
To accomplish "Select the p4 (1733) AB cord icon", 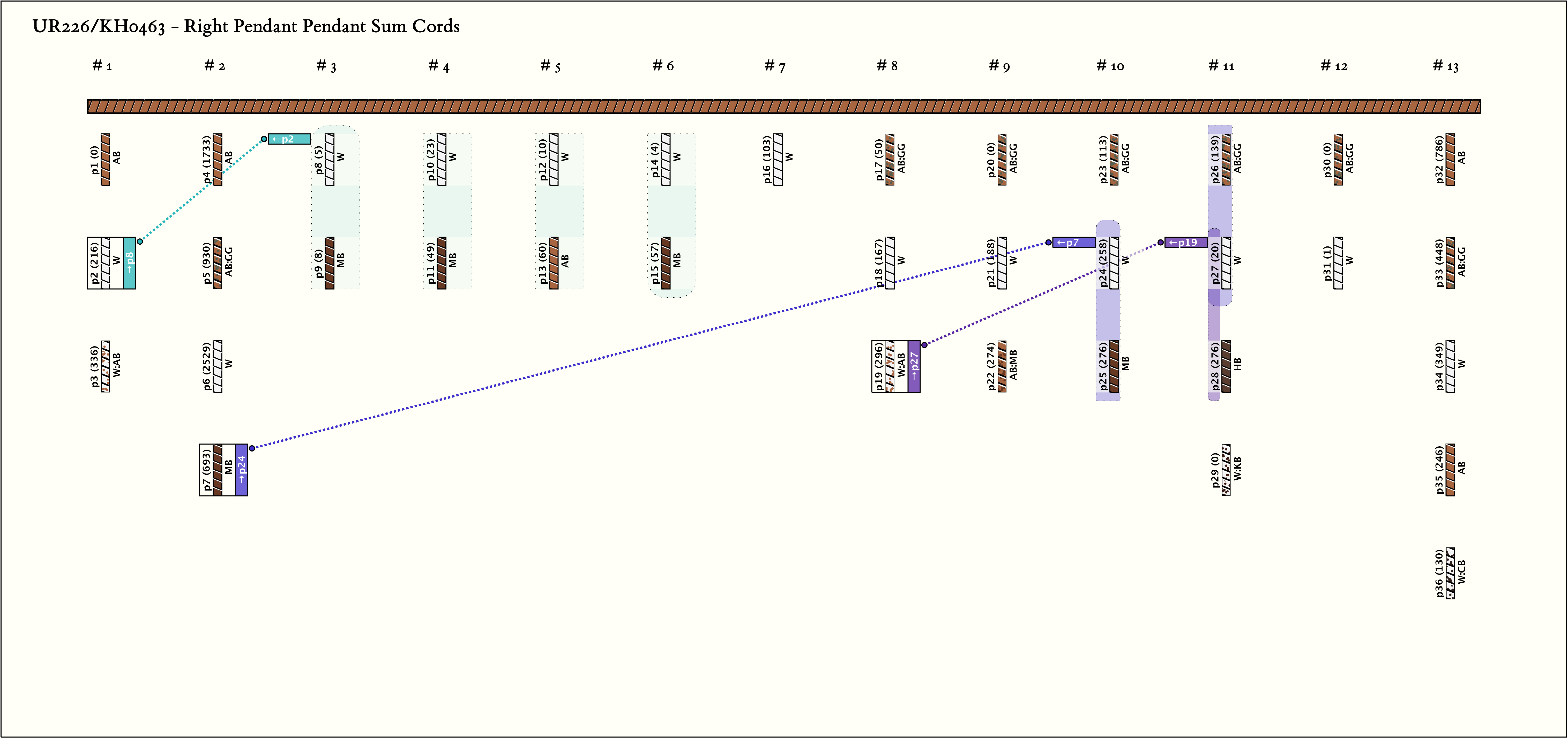I will click(218, 159).
